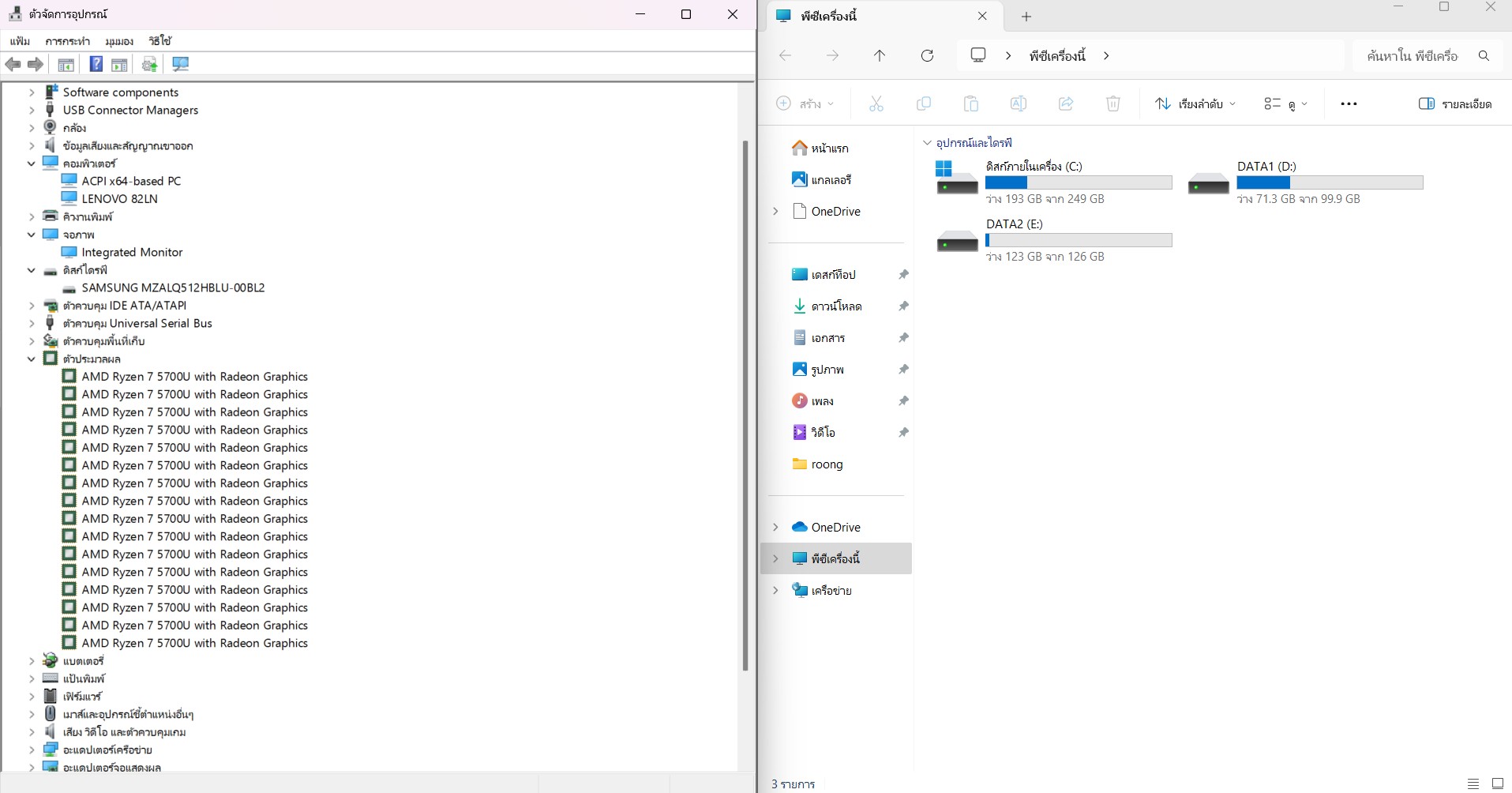Click the Rename icon in Explorer toolbar
The image size is (1512, 793).
[x=1018, y=103]
